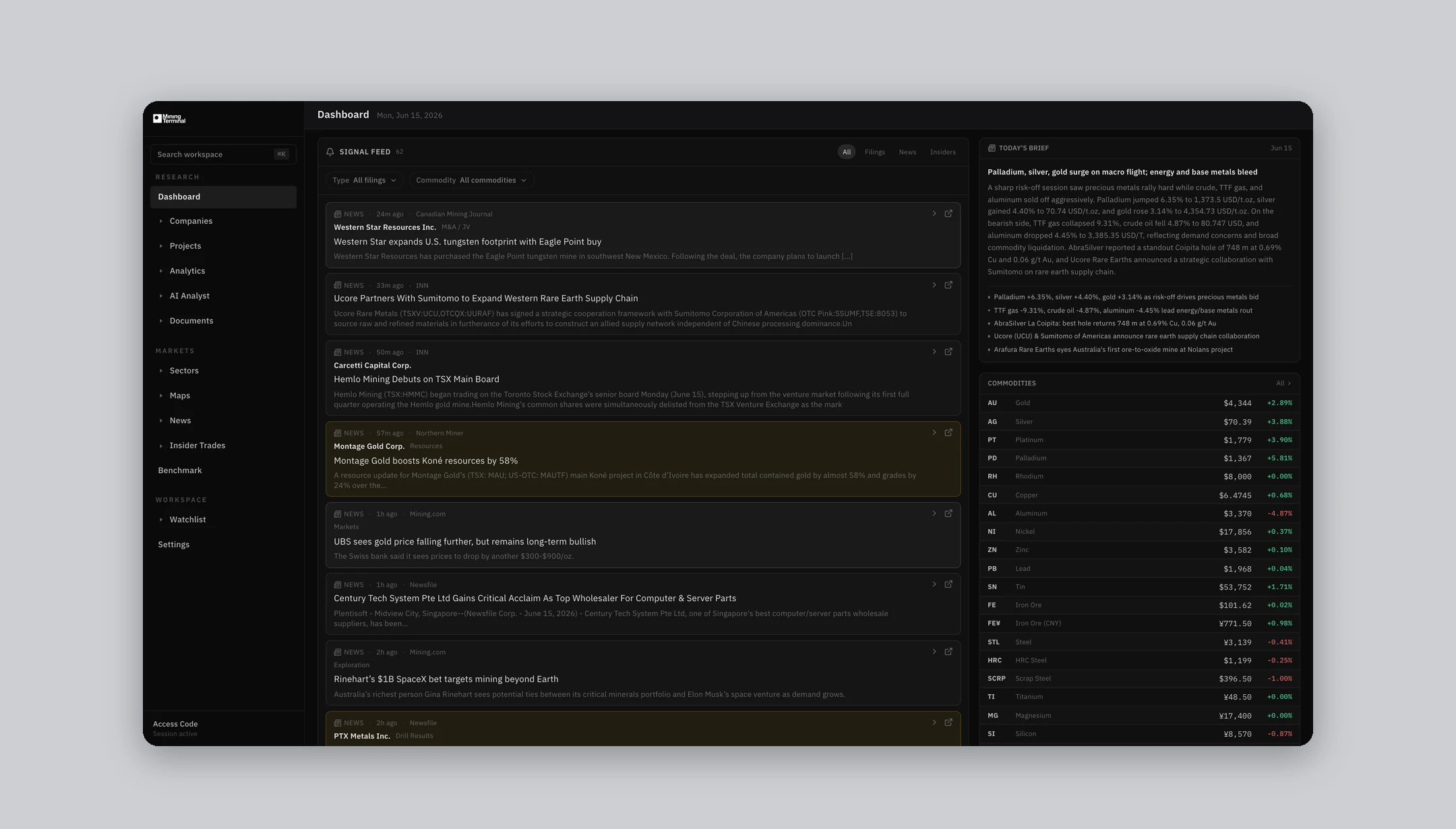Image resolution: width=1456 pixels, height=829 pixels.
Task: Click PTX Metals Inc. company name
Action: [x=362, y=736]
